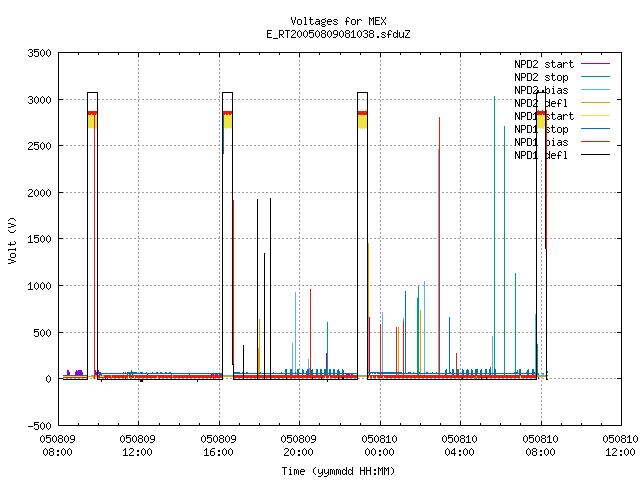Click the 'NPD1 defl' legend label
The width and height of the screenshot is (640, 480).
541,156
